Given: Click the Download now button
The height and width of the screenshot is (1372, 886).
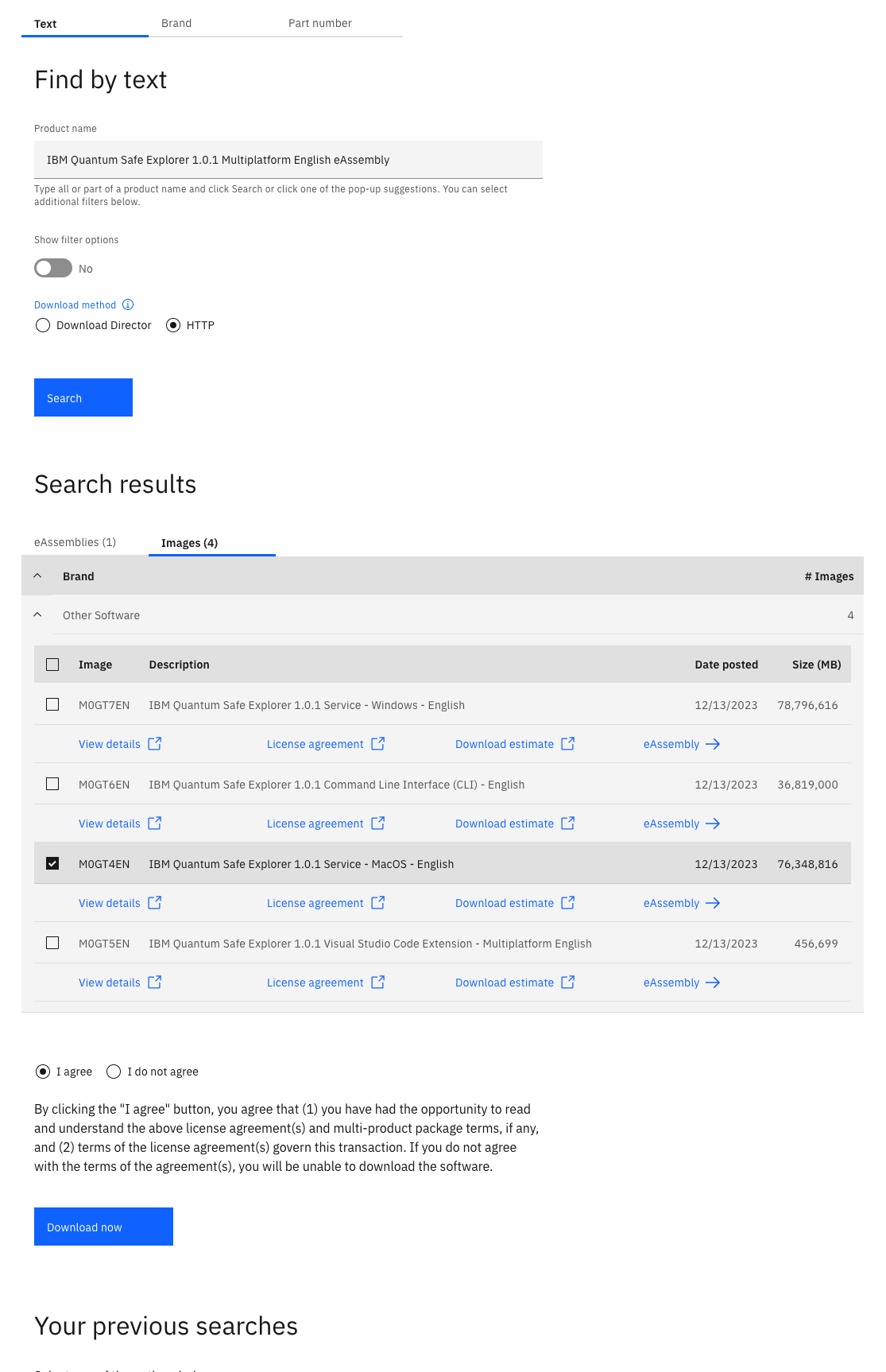Looking at the screenshot, I should pos(103,1227).
